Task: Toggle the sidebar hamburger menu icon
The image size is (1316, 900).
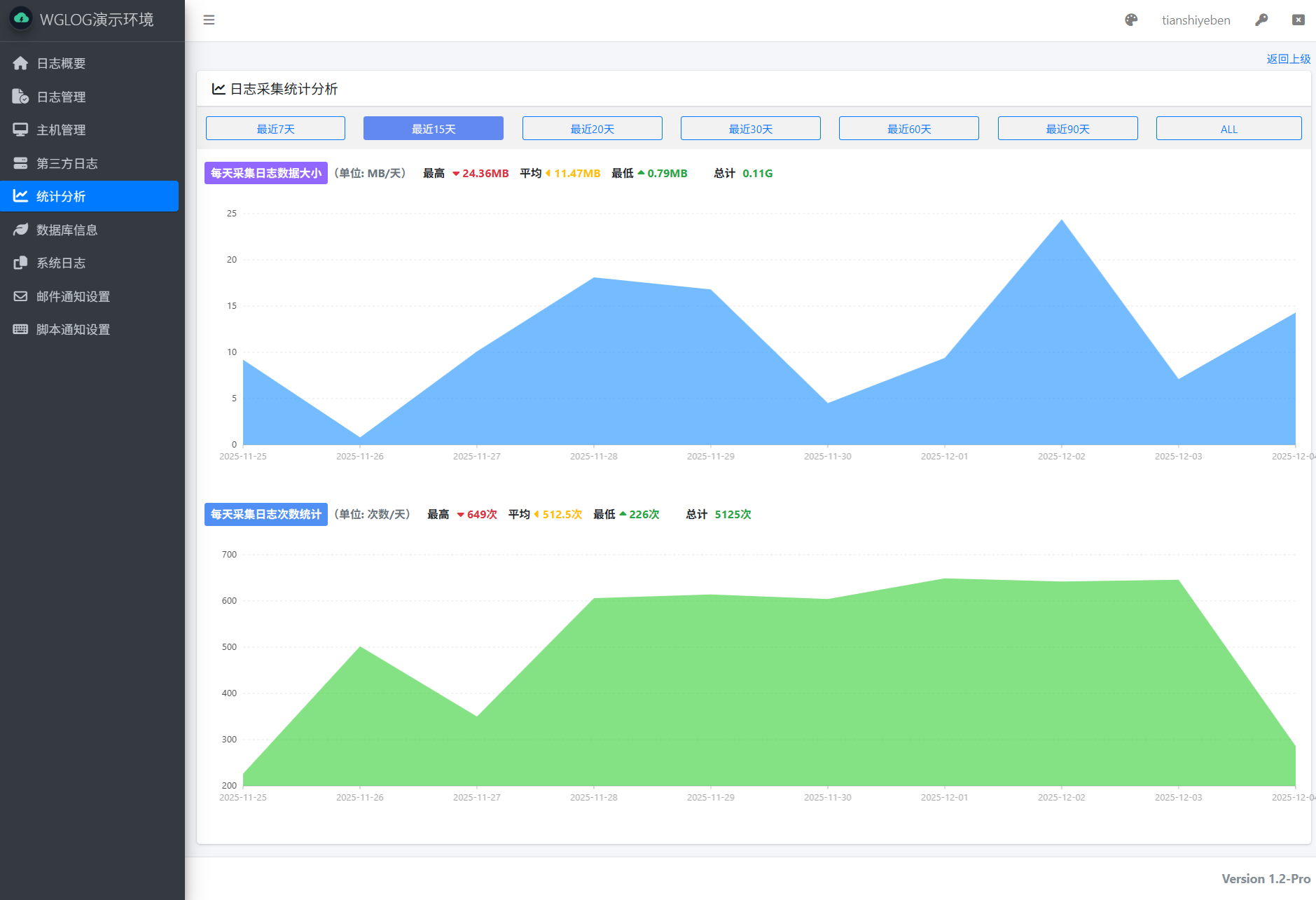Action: pyautogui.click(x=209, y=20)
